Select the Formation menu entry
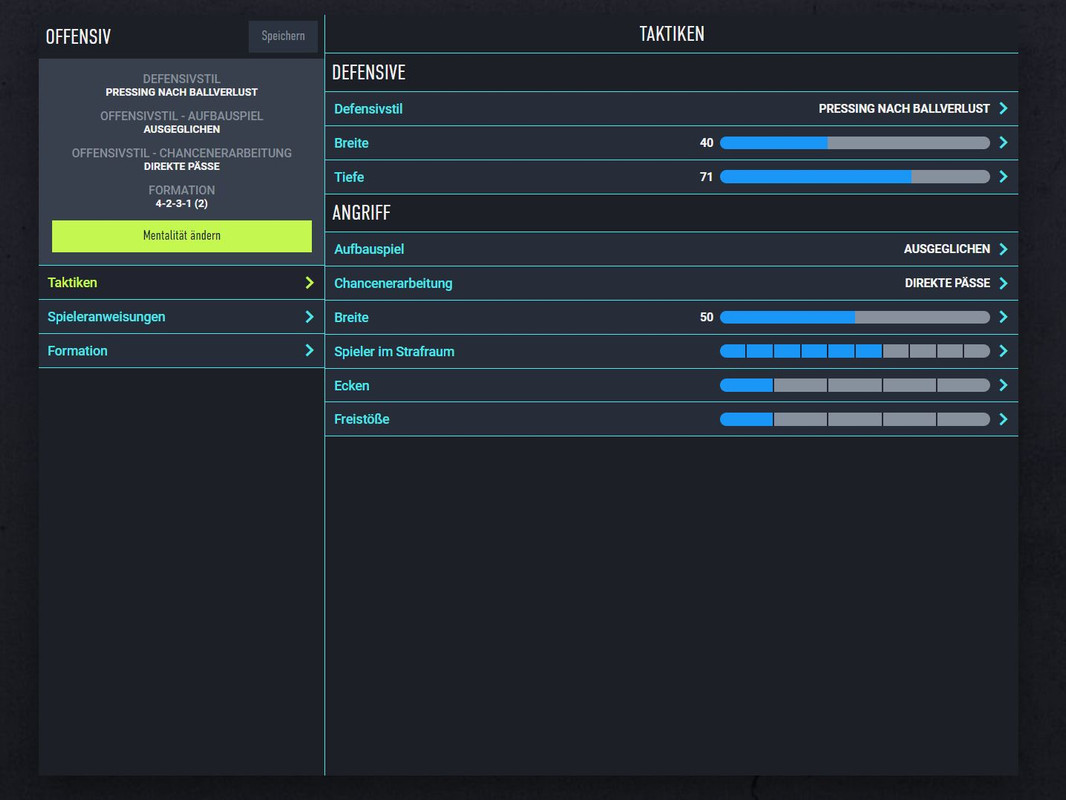This screenshot has height=800, width=1066. point(78,351)
